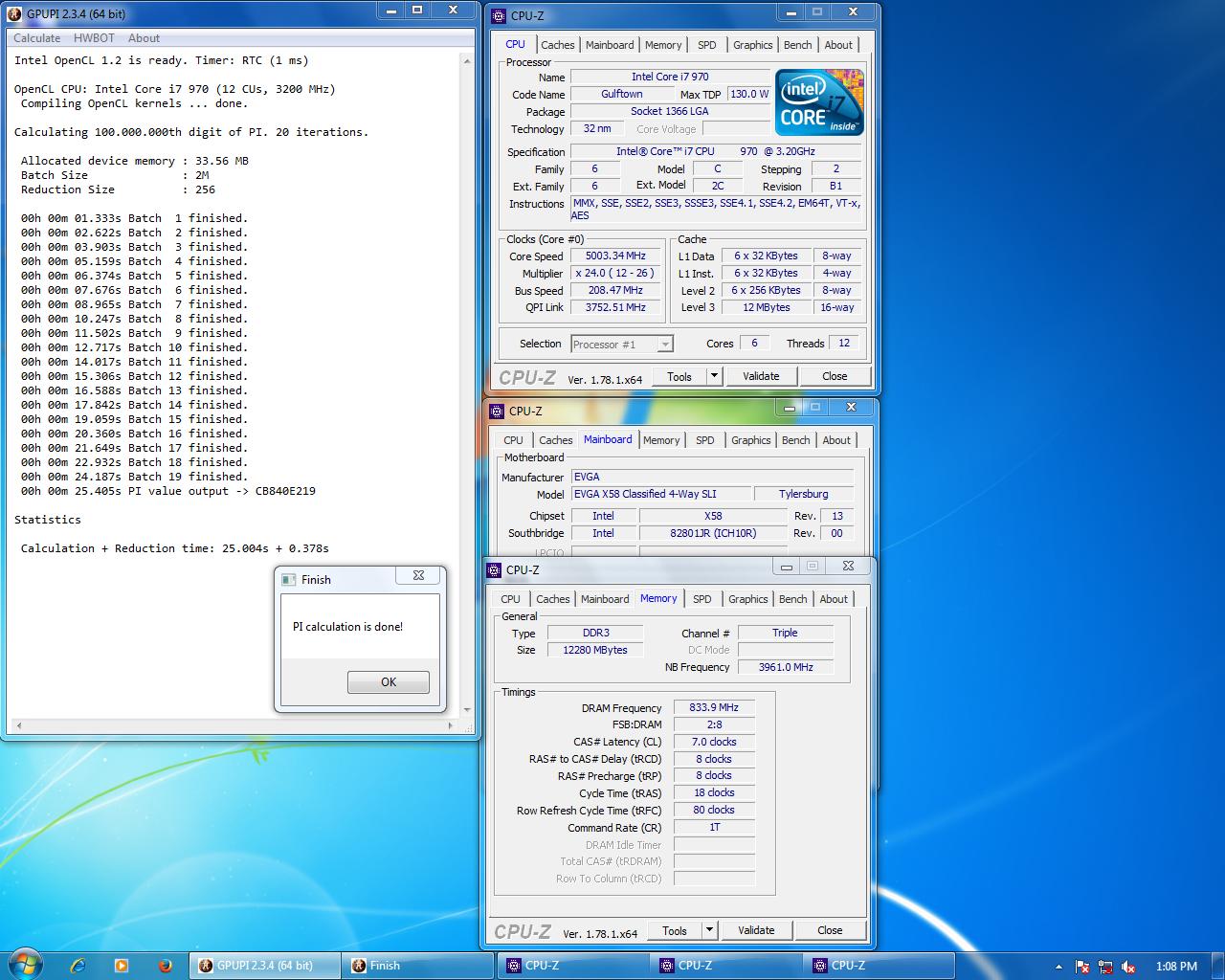The image size is (1225, 980).
Task: Open Mainboard tab in top CPU-Z window
Action: (x=610, y=45)
